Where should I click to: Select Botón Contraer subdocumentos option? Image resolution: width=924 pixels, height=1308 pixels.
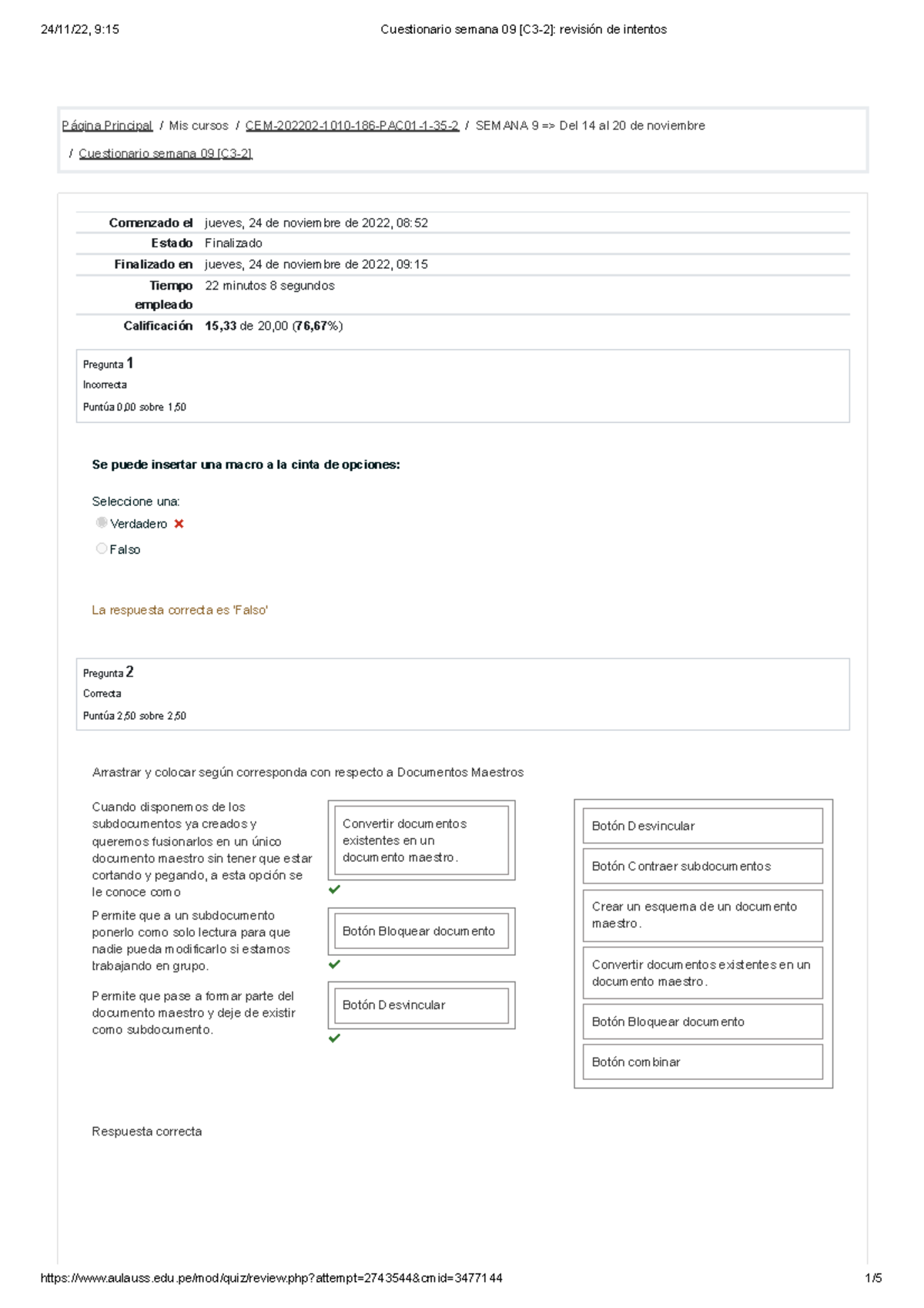[x=702, y=867]
